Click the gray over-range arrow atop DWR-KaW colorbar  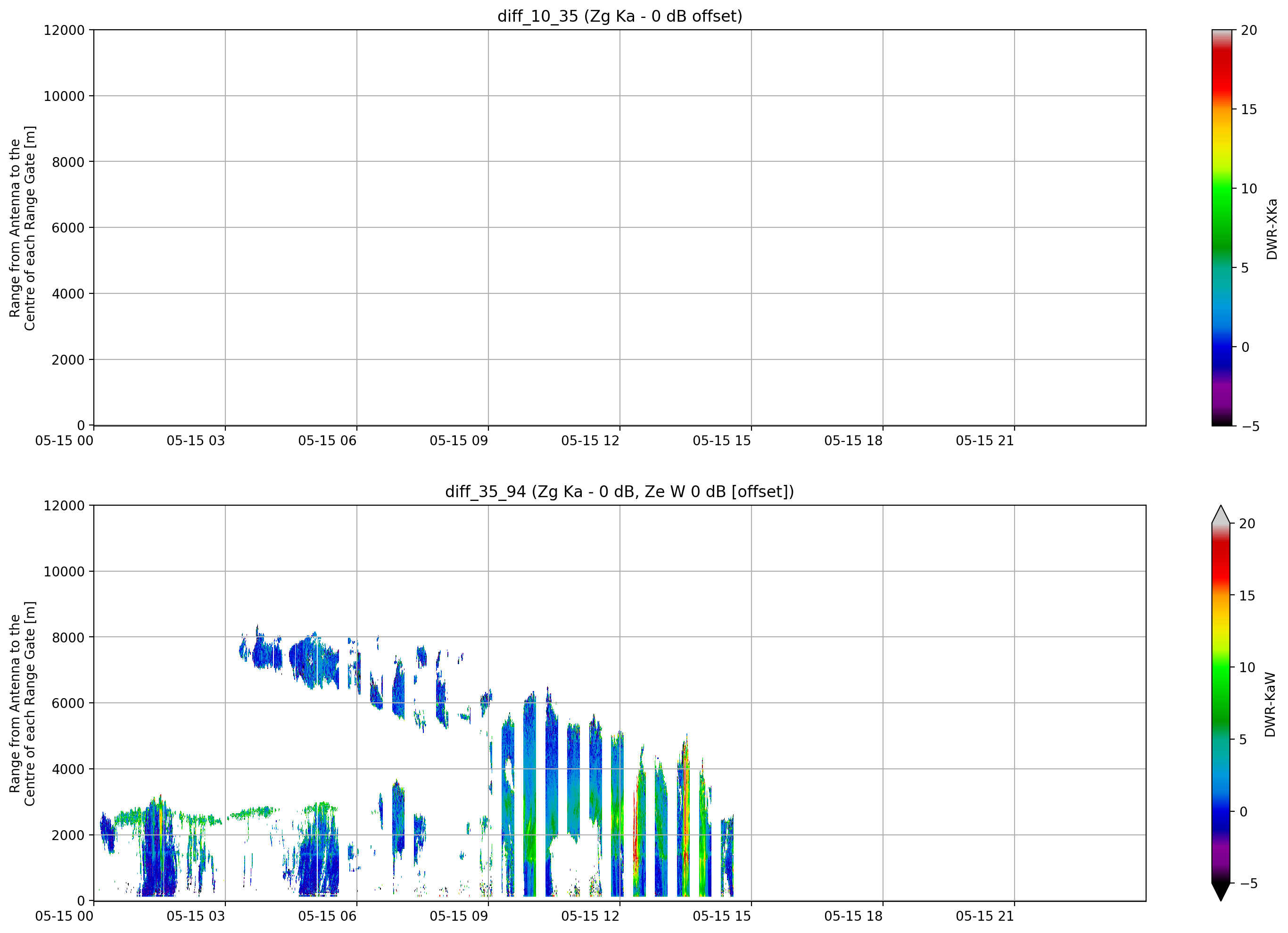click(1221, 516)
